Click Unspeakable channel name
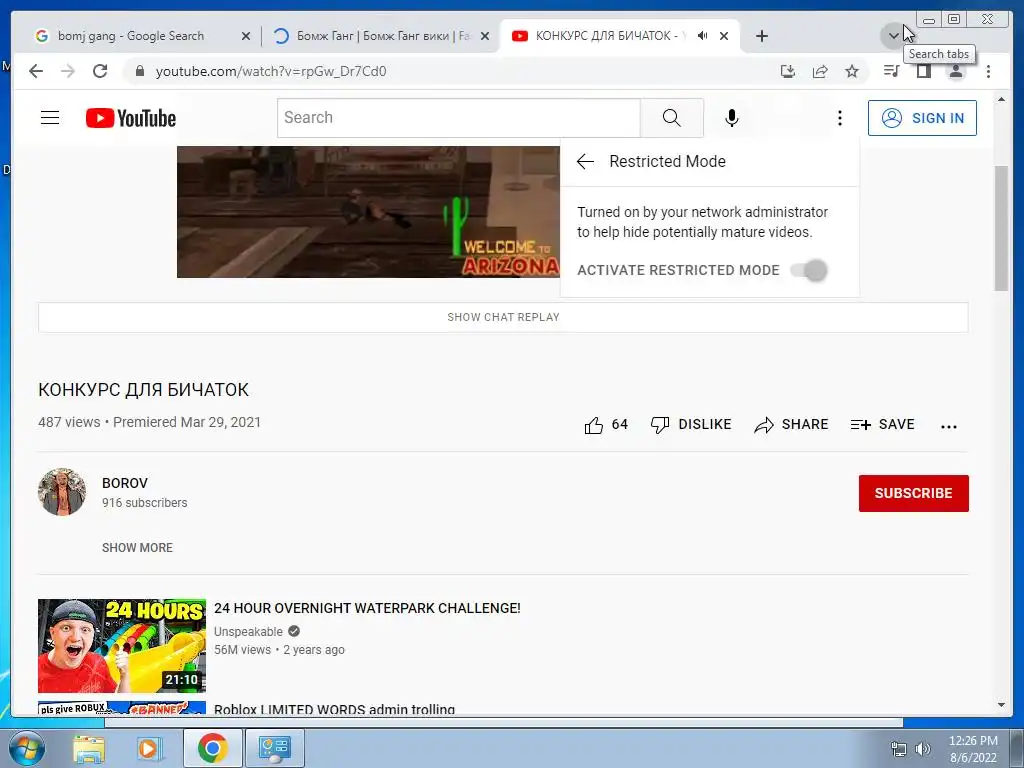The image size is (1024, 768). coord(248,632)
